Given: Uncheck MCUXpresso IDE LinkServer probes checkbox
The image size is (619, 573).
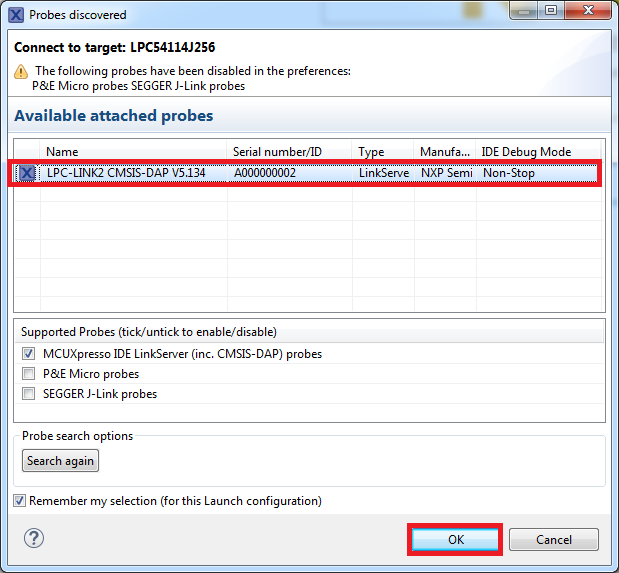Looking at the screenshot, I should (28, 354).
